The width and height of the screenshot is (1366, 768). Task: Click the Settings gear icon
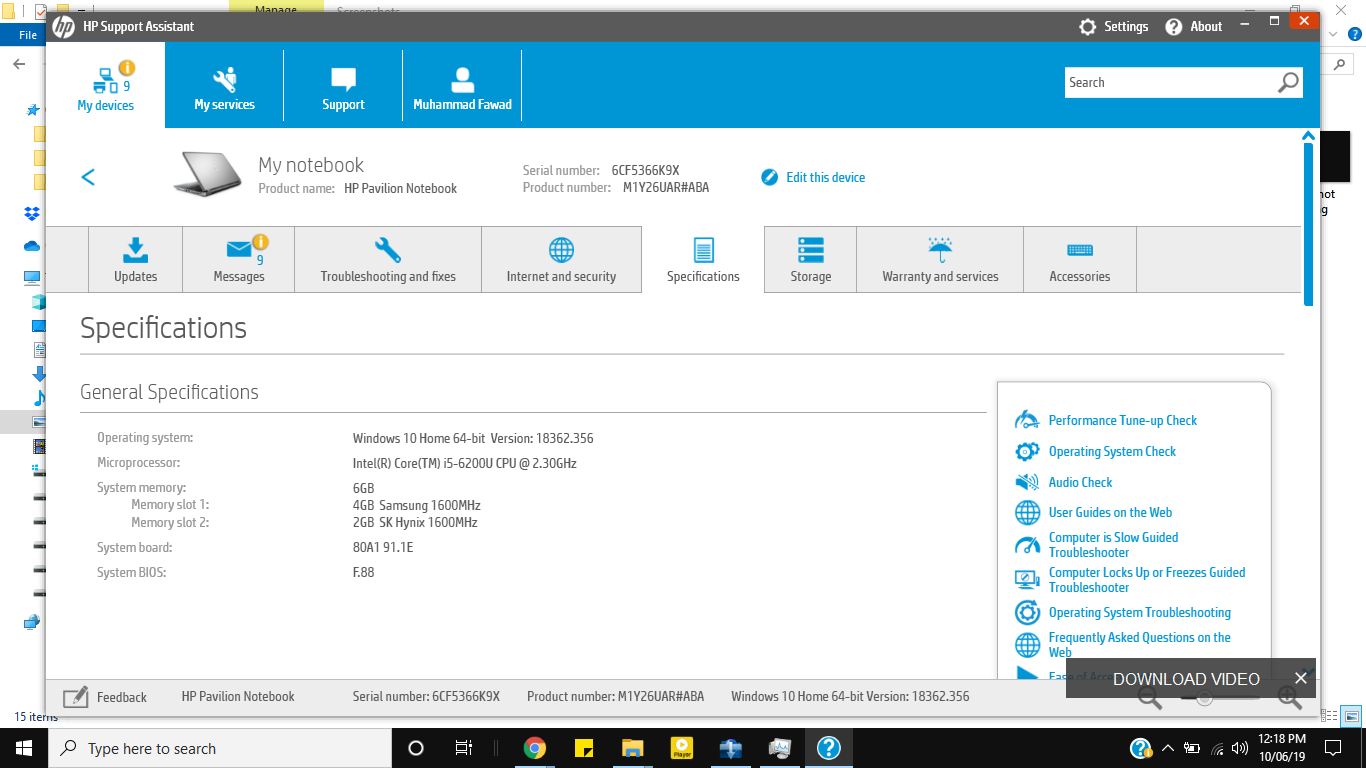[1088, 27]
